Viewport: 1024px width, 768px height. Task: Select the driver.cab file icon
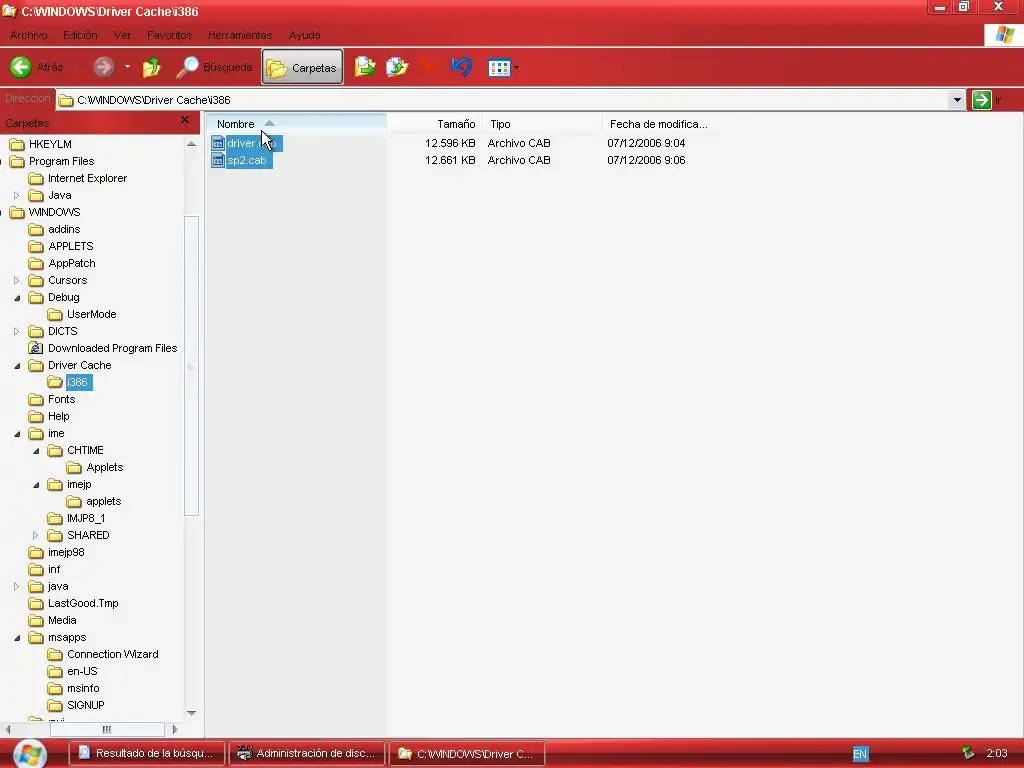click(218, 143)
